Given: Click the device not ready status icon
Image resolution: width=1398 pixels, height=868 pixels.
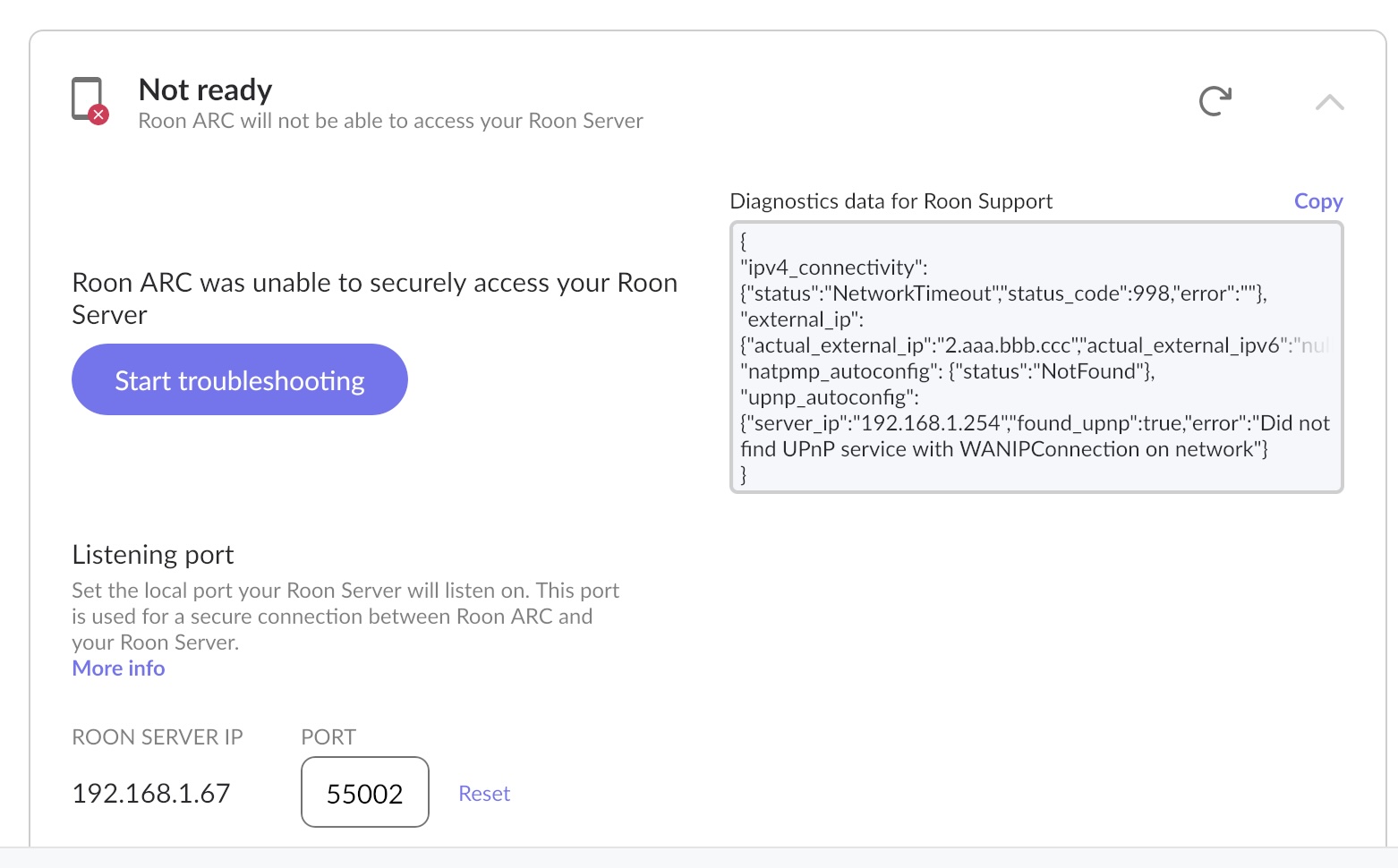Looking at the screenshot, I should pyautogui.click(x=90, y=100).
